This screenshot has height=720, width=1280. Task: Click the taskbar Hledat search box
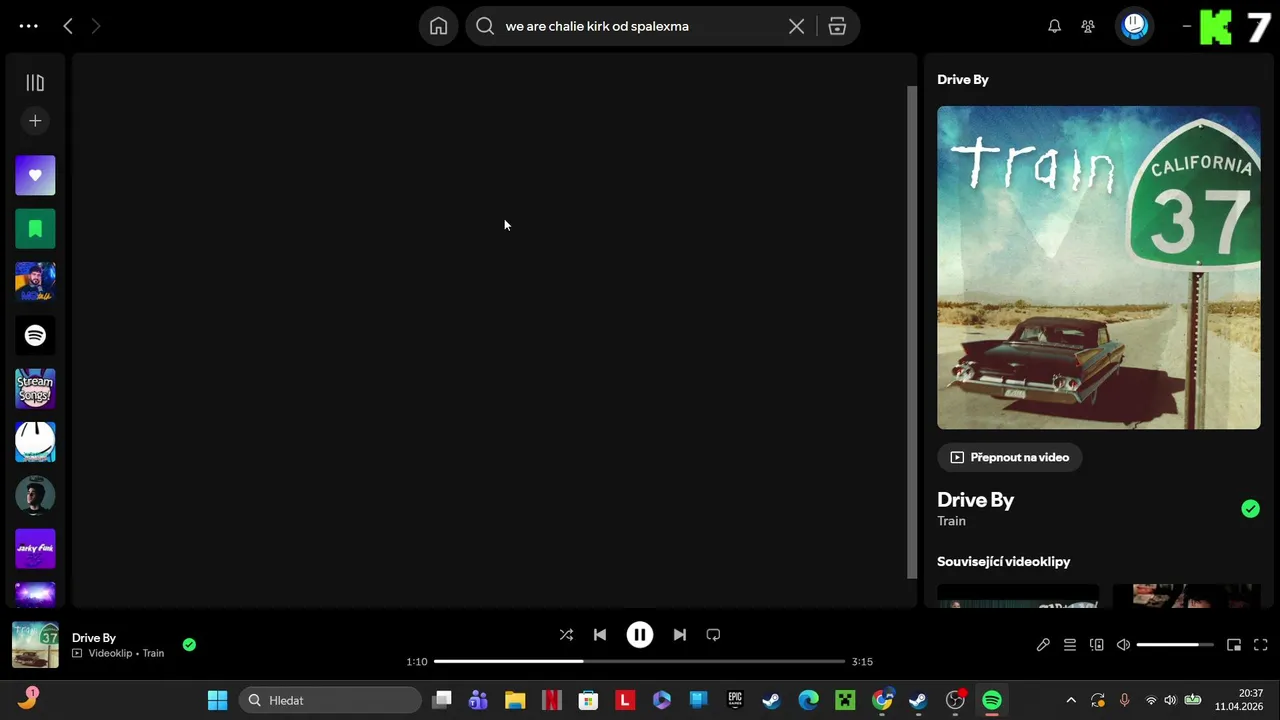tap(330, 700)
